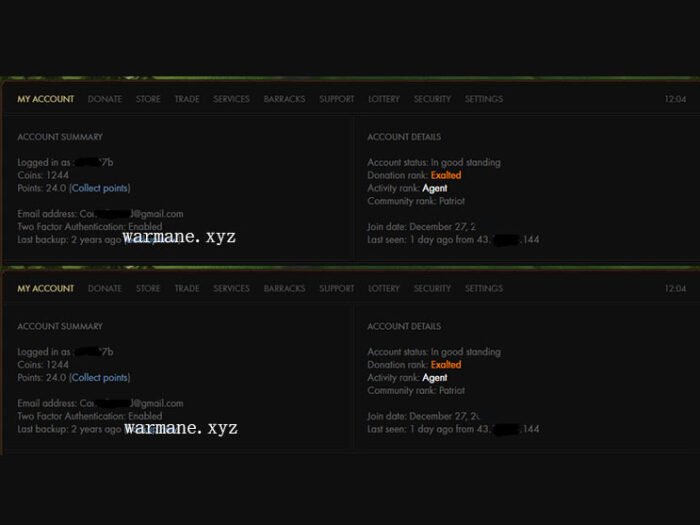Open SERVICES in the lower panel menu
The width and height of the screenshot is (700, 525).
(231, 288)
